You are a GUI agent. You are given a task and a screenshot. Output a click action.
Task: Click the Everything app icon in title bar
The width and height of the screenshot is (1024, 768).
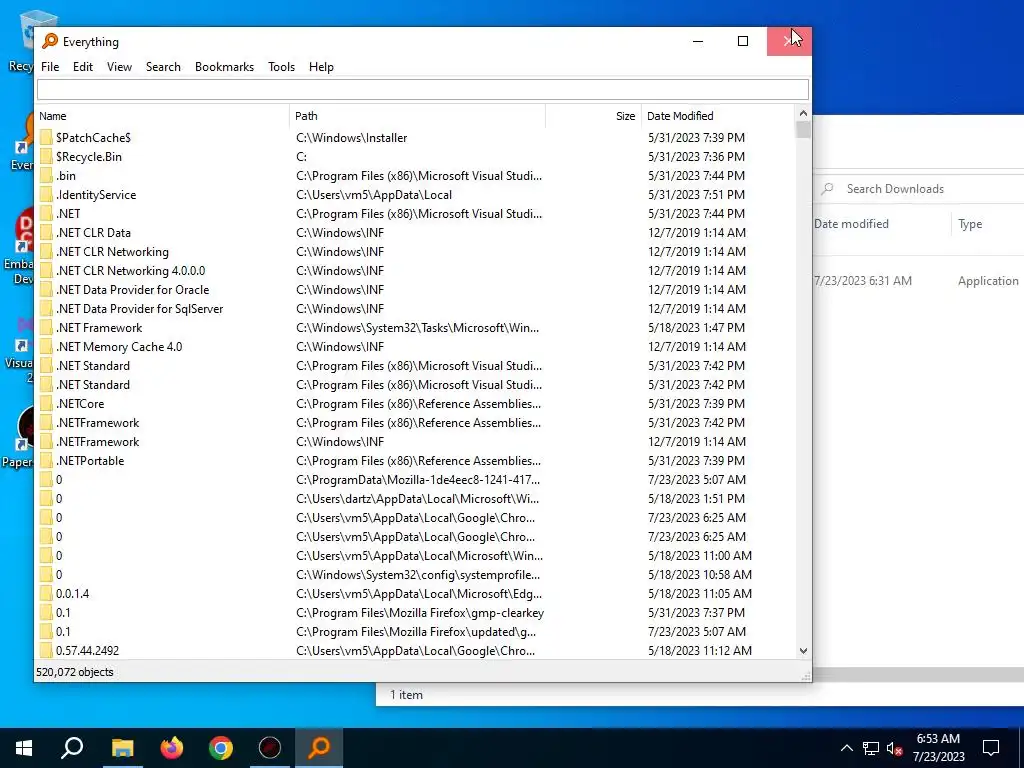tap(50, 41)
